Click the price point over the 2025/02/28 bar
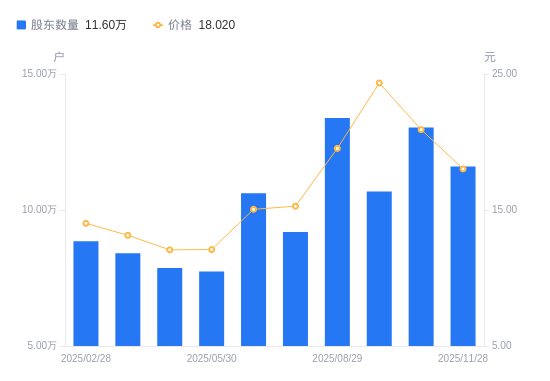550x381 pixels. 86,223
